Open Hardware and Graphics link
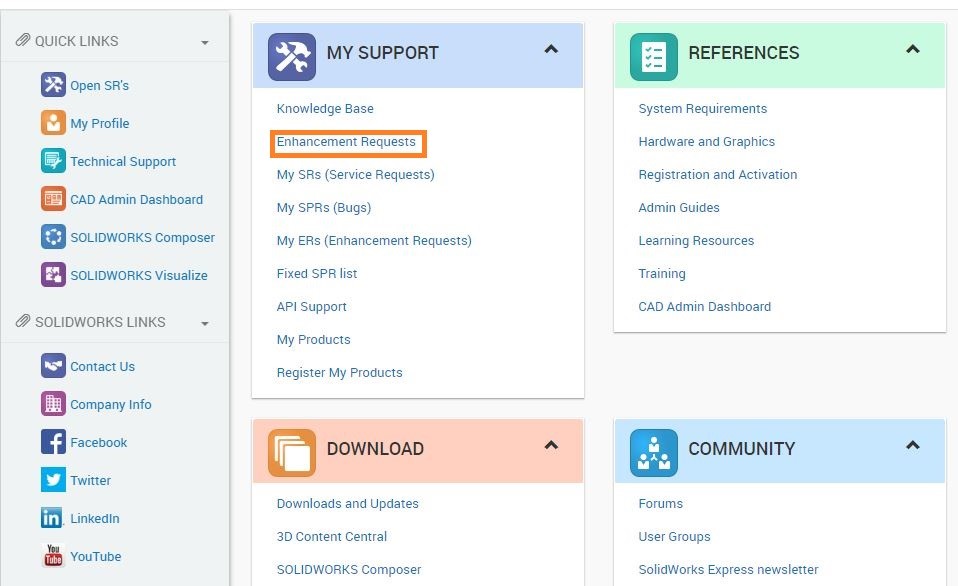The width and height of the screenshot is (958, 586). pos(706,142)
